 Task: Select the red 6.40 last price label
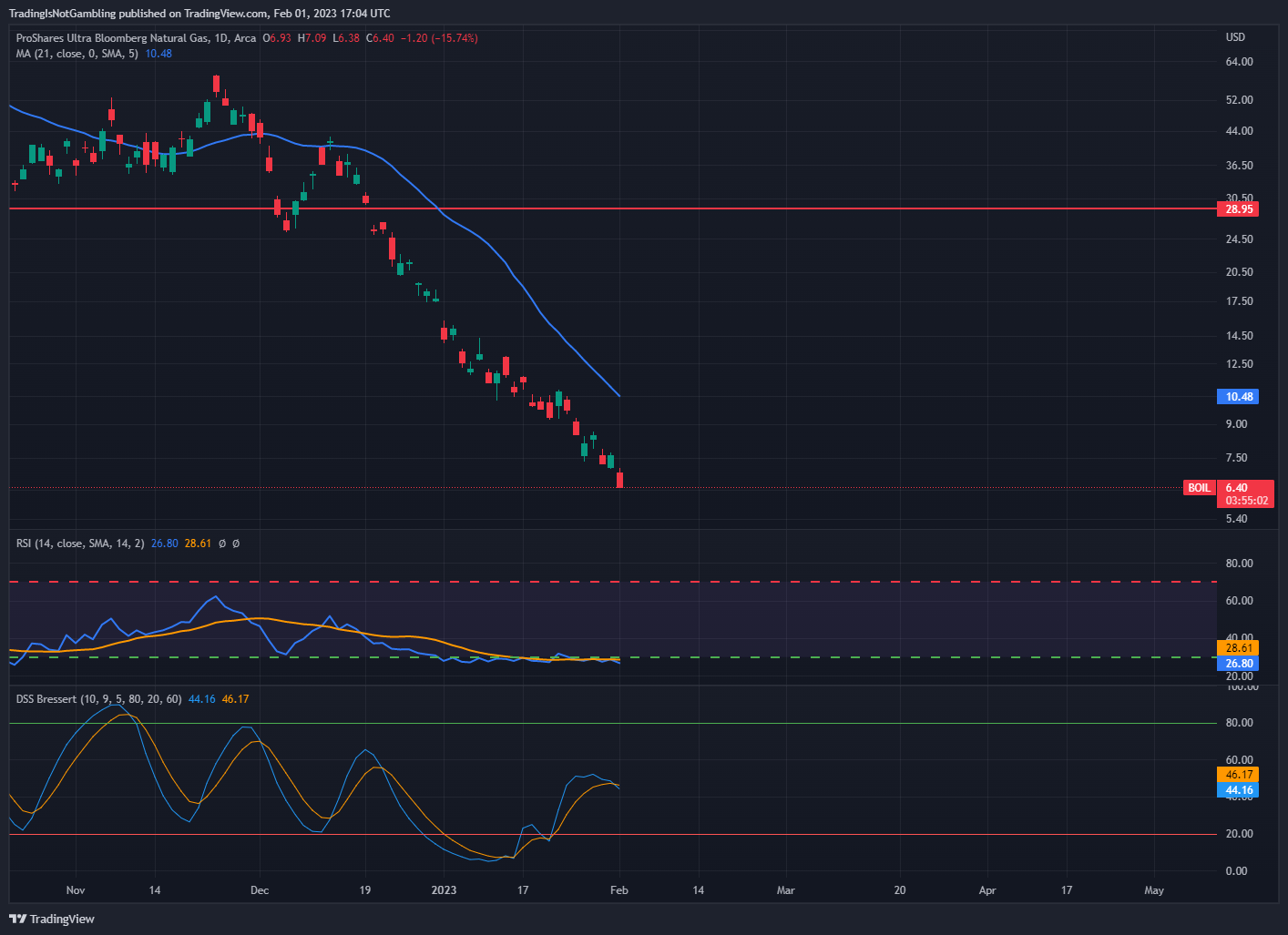coord(1237,488)
